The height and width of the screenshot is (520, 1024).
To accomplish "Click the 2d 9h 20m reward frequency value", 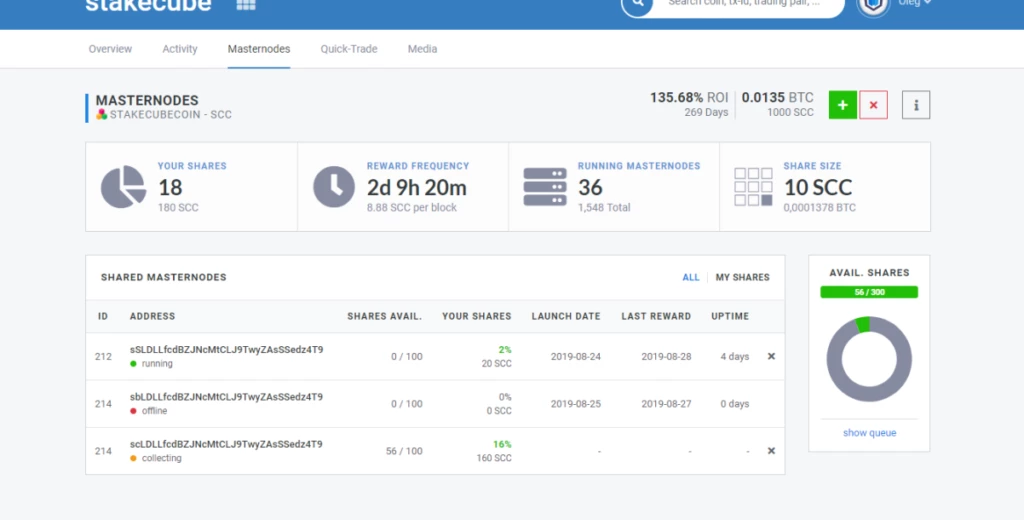I will (x=417, y=187).
